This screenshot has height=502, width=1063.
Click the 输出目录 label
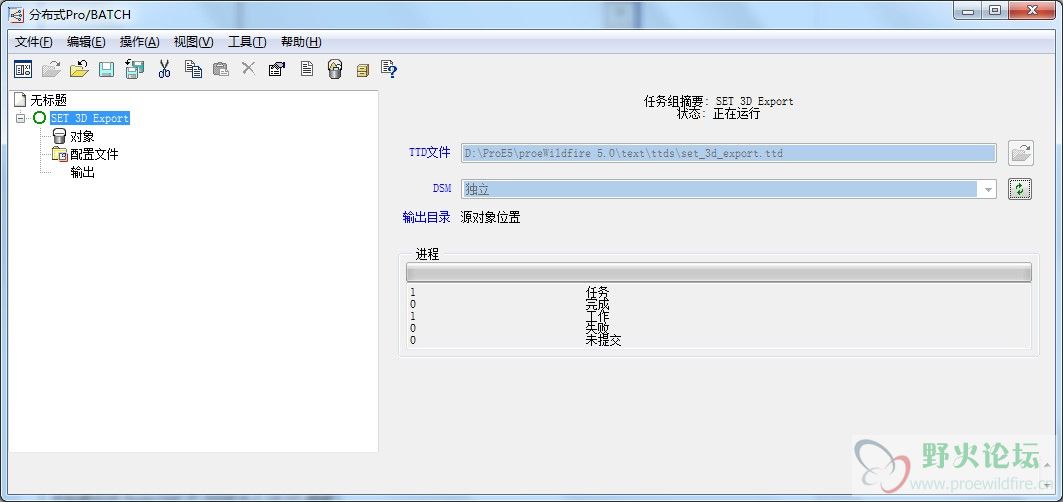tap(426, 218)
